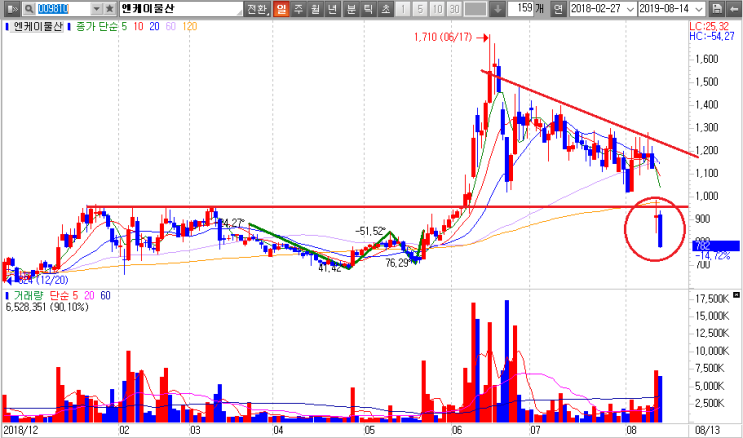This screenshot has height=438, width=743.
Task: Click the 거래량 volume legend label
Action: pyautogui.click(x=28, y=296)
